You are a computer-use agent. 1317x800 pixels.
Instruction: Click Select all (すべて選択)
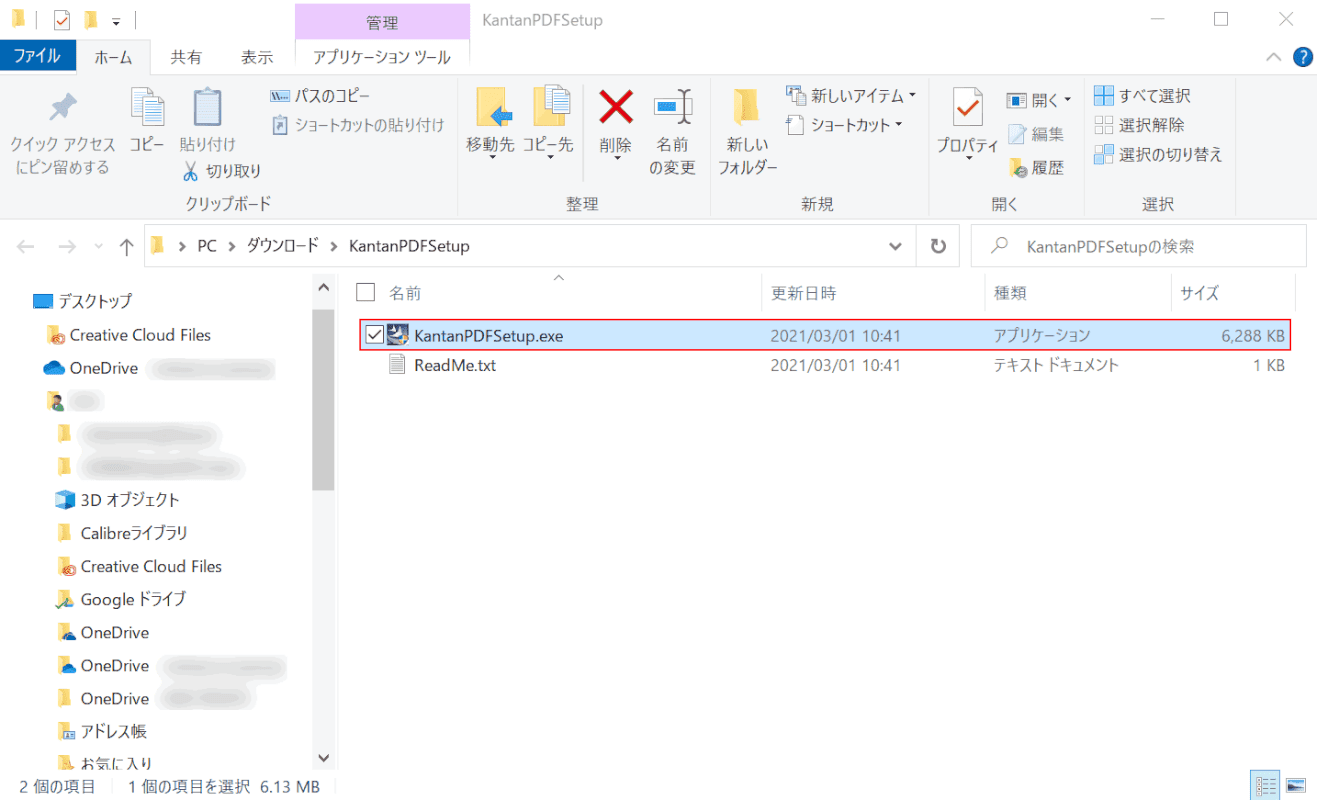pos(1142,96)
